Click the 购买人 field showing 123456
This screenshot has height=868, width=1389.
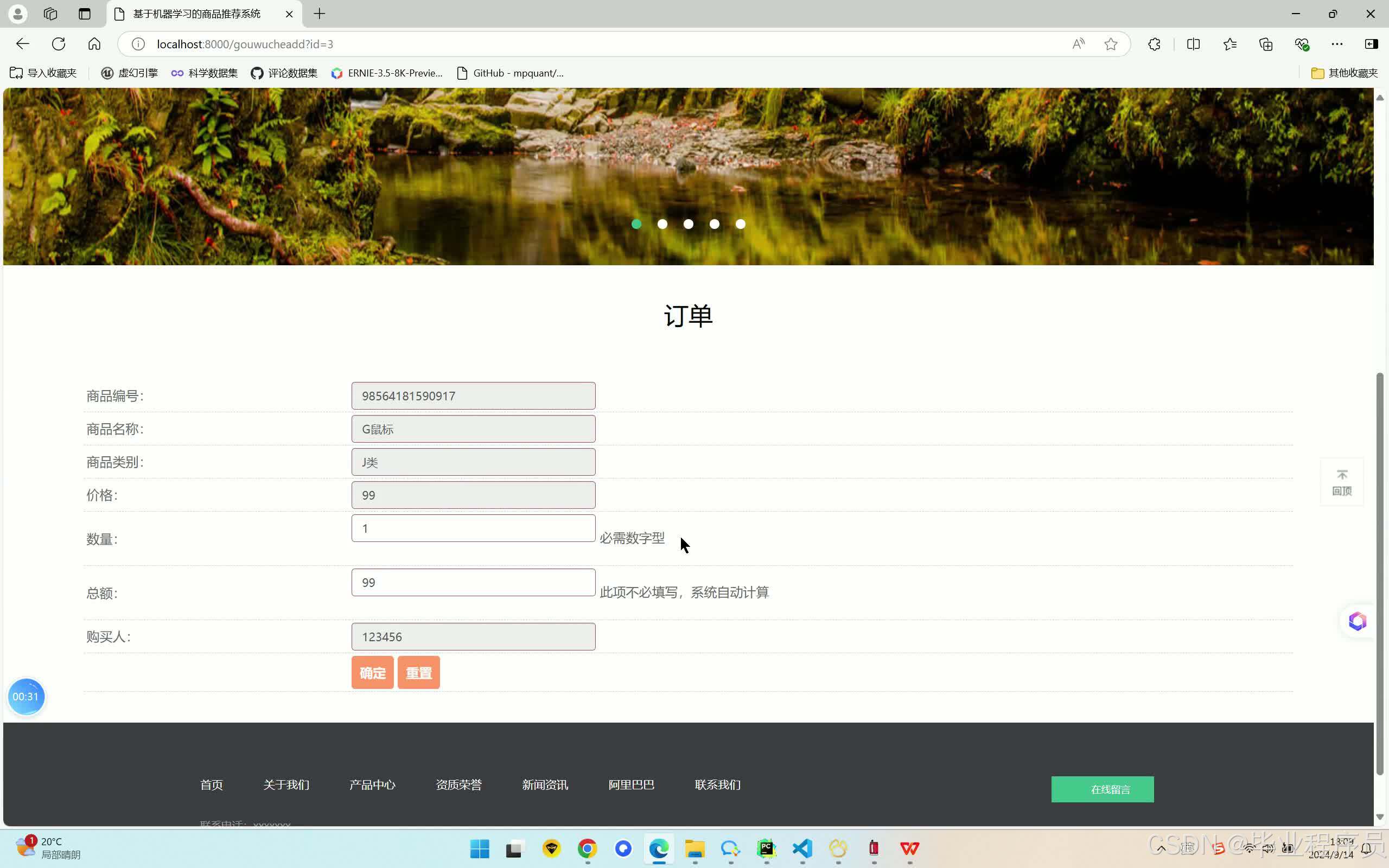(x=474, y=637)
